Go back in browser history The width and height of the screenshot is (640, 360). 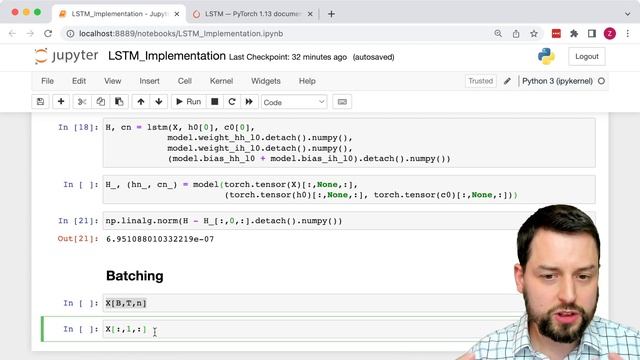(12, 33)
